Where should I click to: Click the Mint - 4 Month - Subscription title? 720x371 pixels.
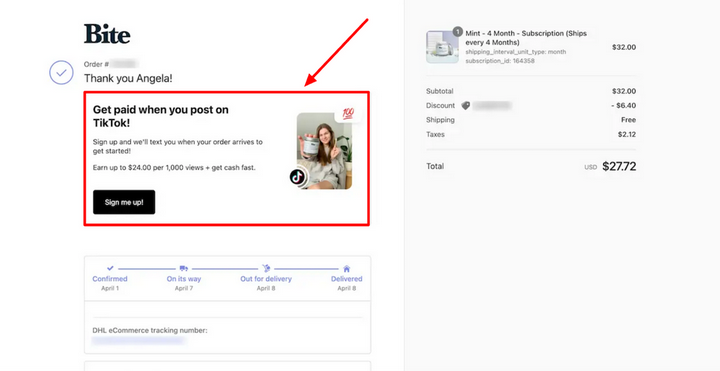(526, 38)
